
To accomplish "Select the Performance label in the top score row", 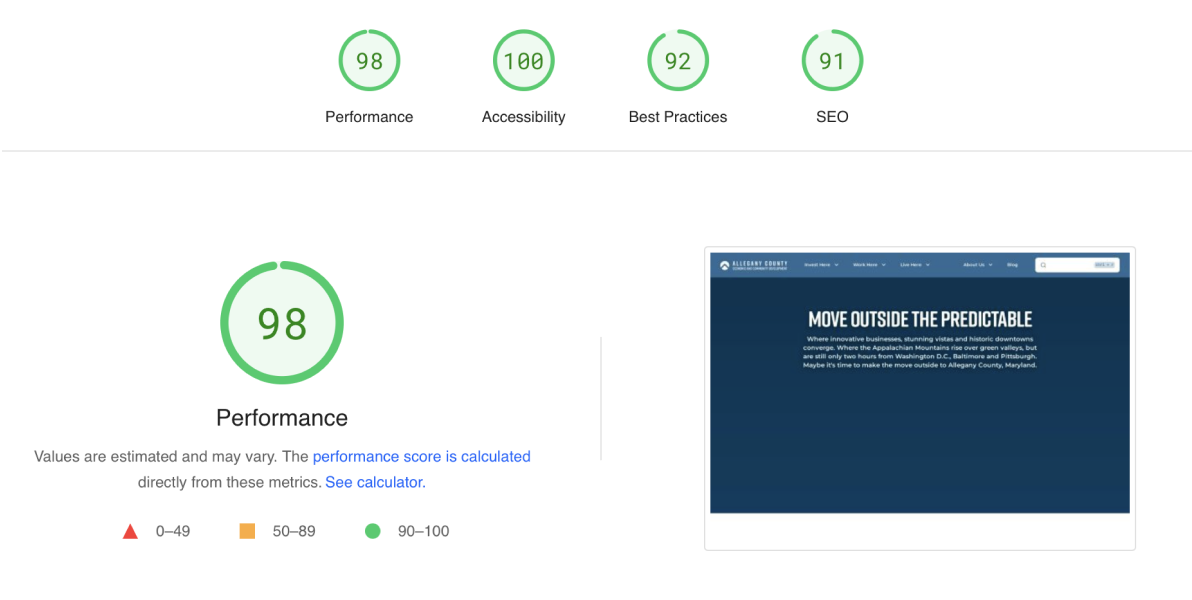I will [x=369, y=117].
